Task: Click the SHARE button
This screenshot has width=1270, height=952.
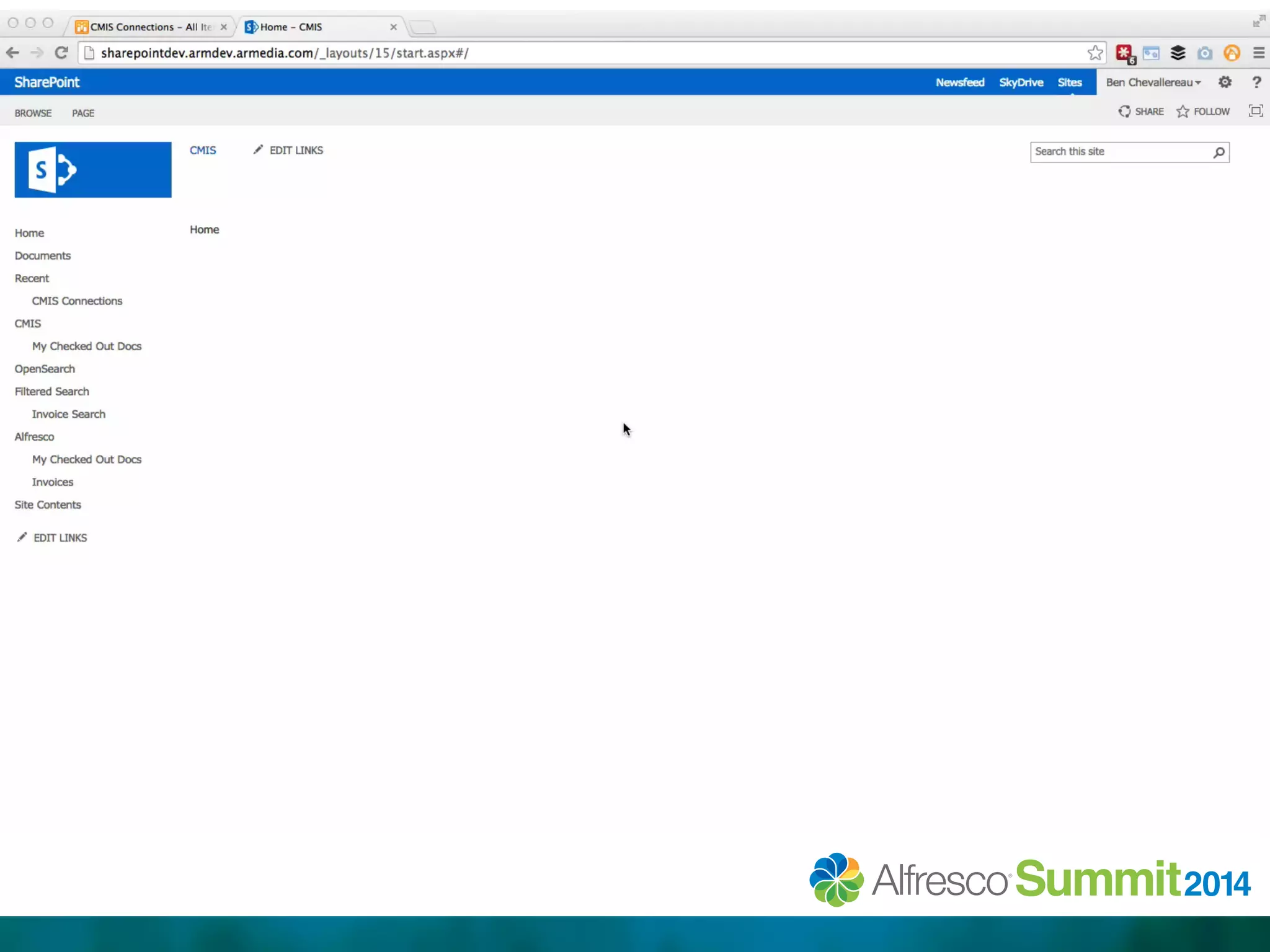Action: coord(1141,112)
